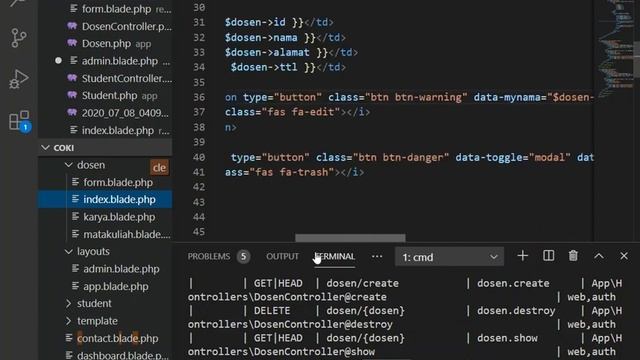Click the problems count badge 5

(x=243, y=257)
